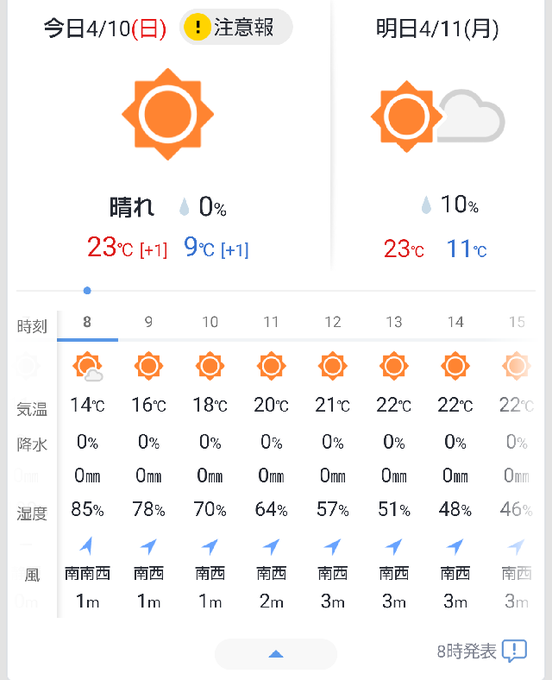Click the yellow 注意報 warning badge
Viewport: 552px width, 680px height.
click(x=236, y=27)
